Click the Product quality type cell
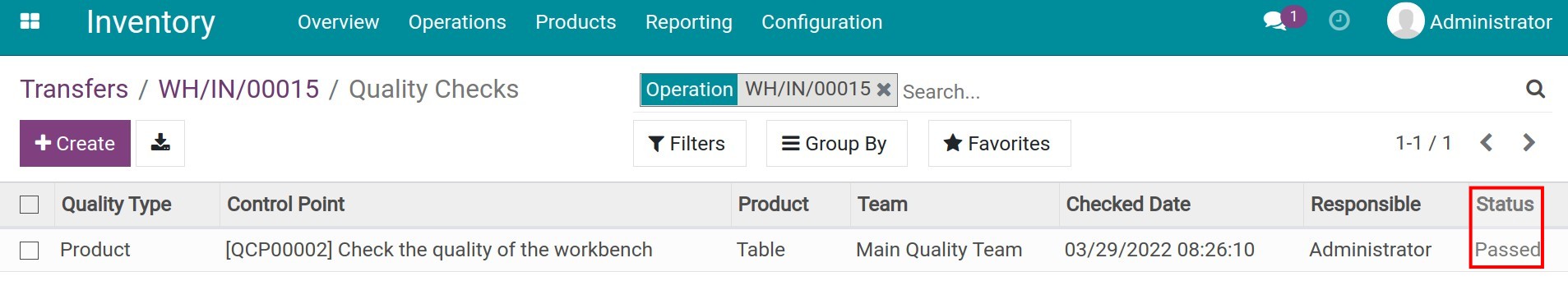Screen dimensions: 1568x304 (x=95, y=250)
